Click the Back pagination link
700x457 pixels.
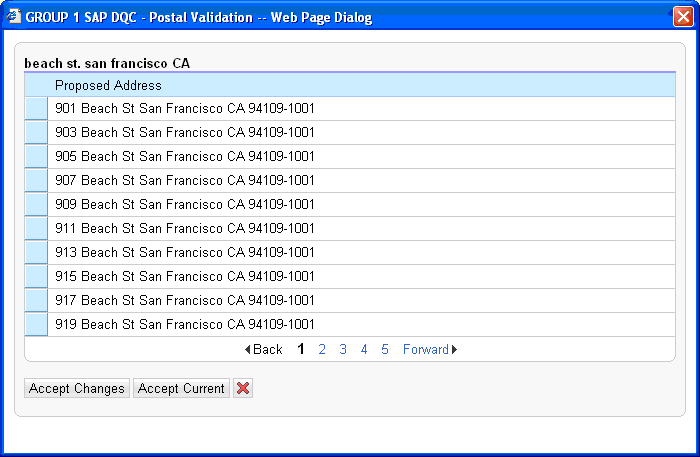pyautogui.click(x=264, y=350)
